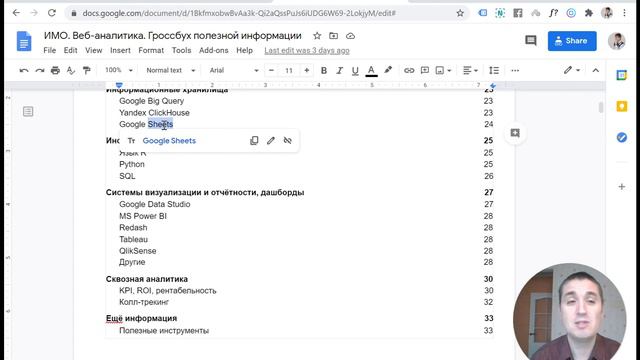
Task: Open the zoom 100% dropdown
Action: 118,70
